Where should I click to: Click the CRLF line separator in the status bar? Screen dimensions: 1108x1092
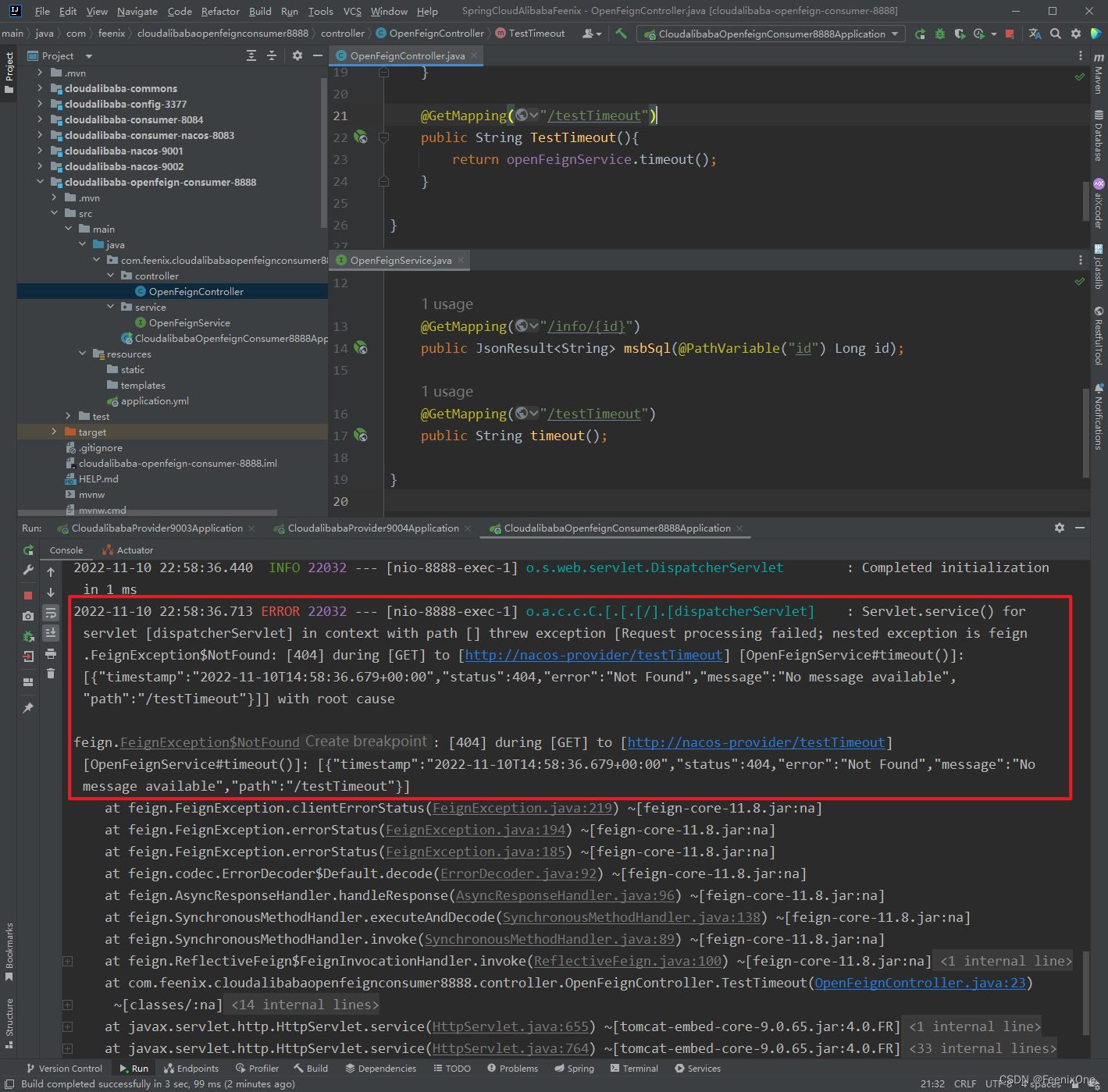[x=965, y=1083]
